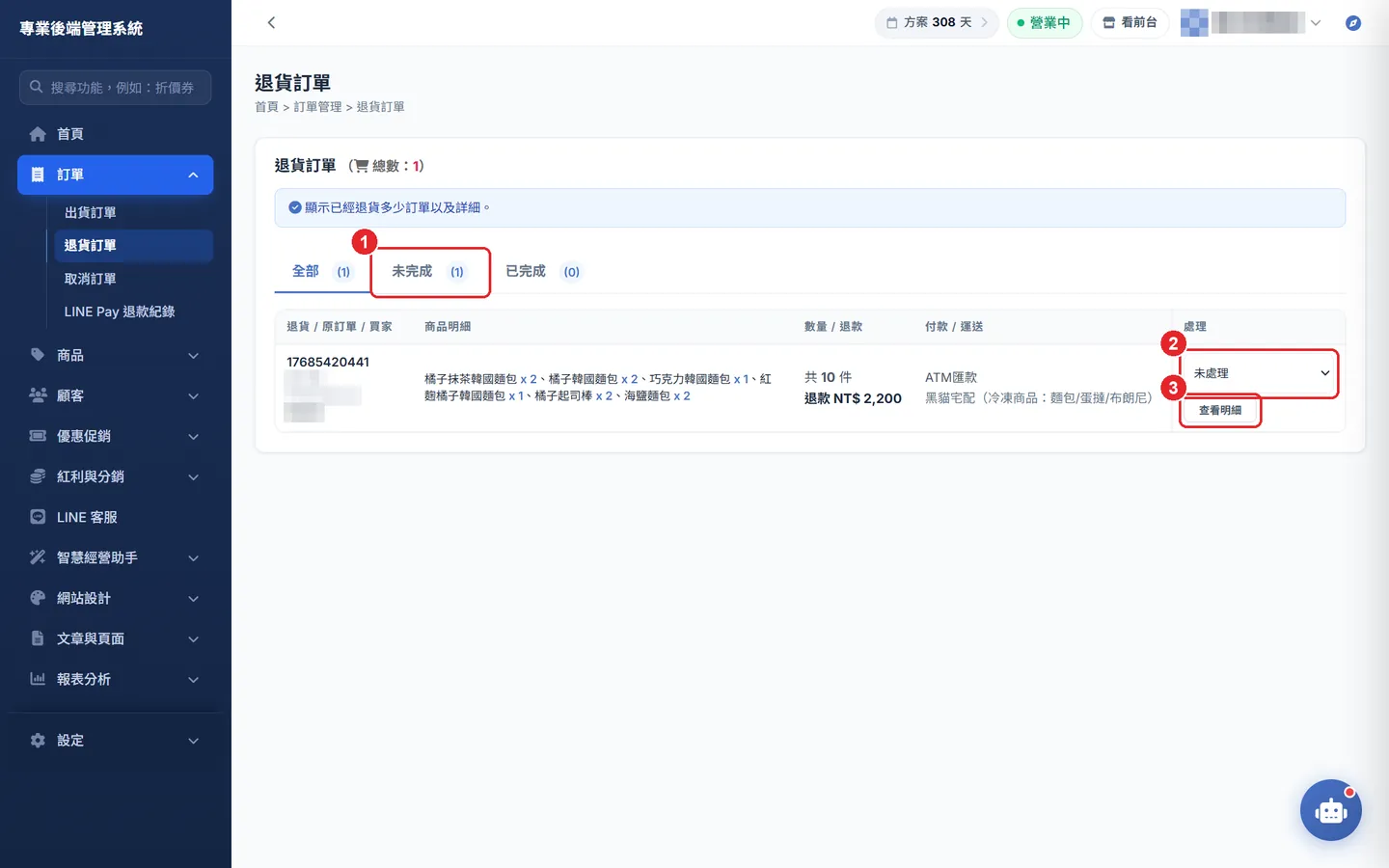Click the 專業後端管理系統 title
This screenshot has height=868, width=1389.
point(81,29)
